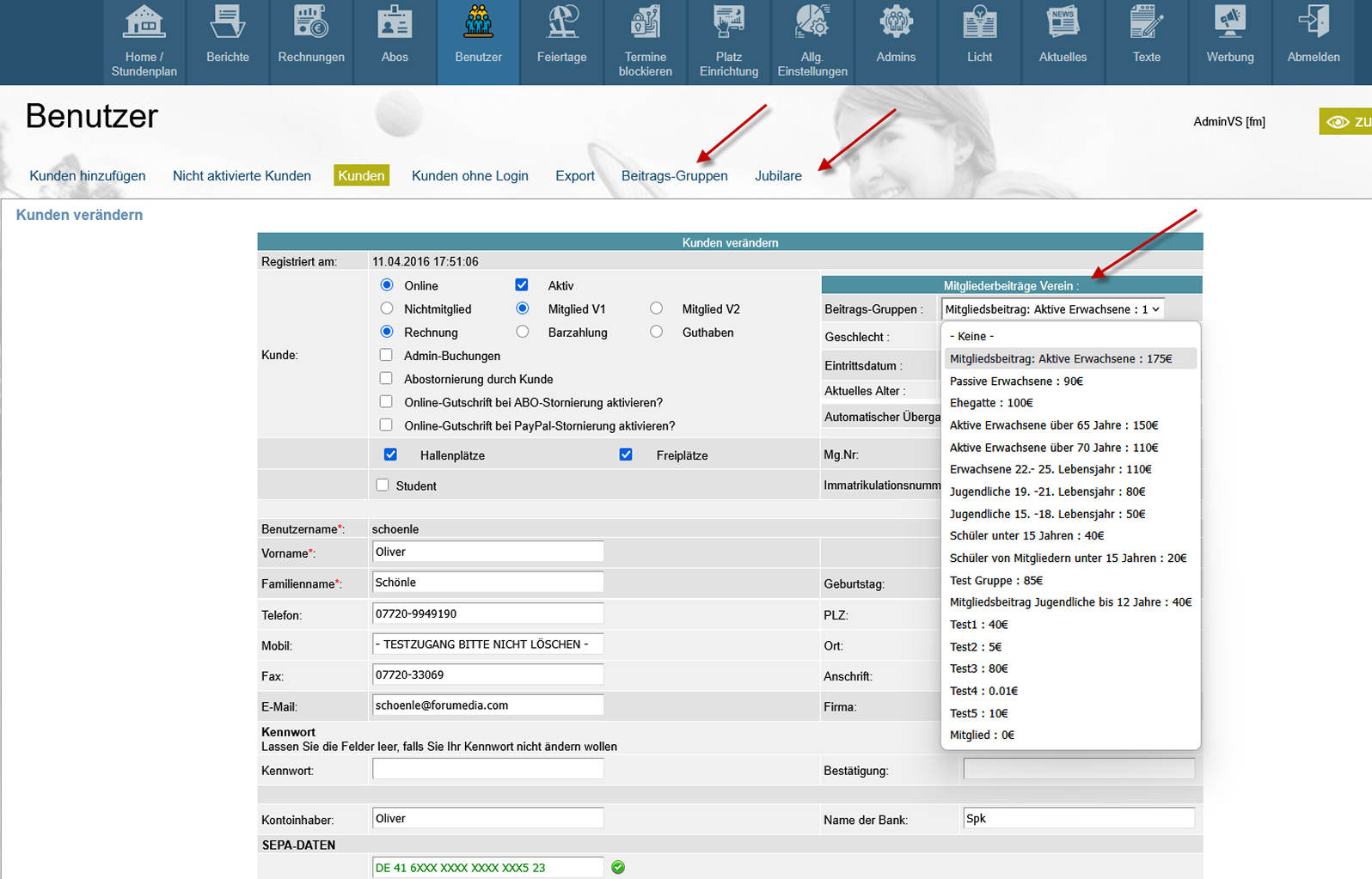This screenshot has height=879, width=1372.
Task: Click into the Vorname input field
Action: coord(487,552)
